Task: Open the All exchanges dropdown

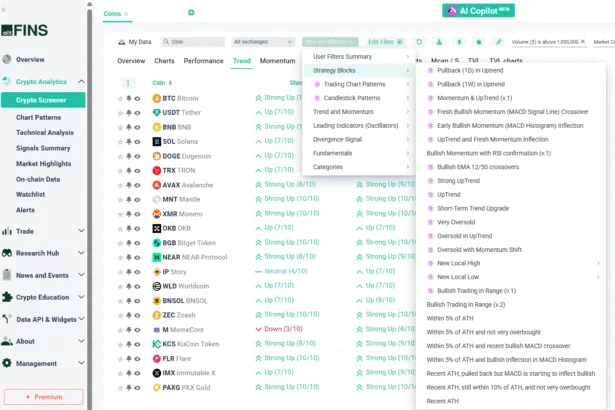Action: tap(263, 42)
